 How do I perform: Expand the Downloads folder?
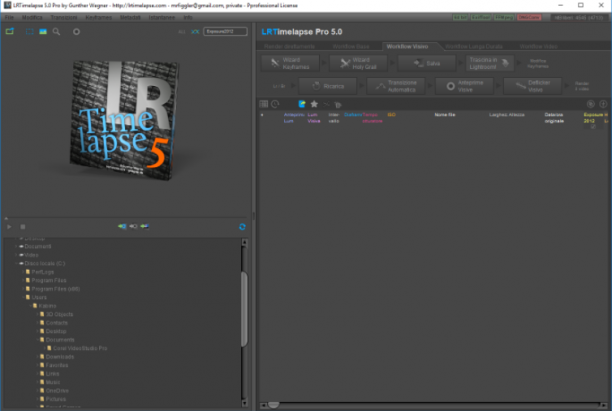click(x=37, y=357)
